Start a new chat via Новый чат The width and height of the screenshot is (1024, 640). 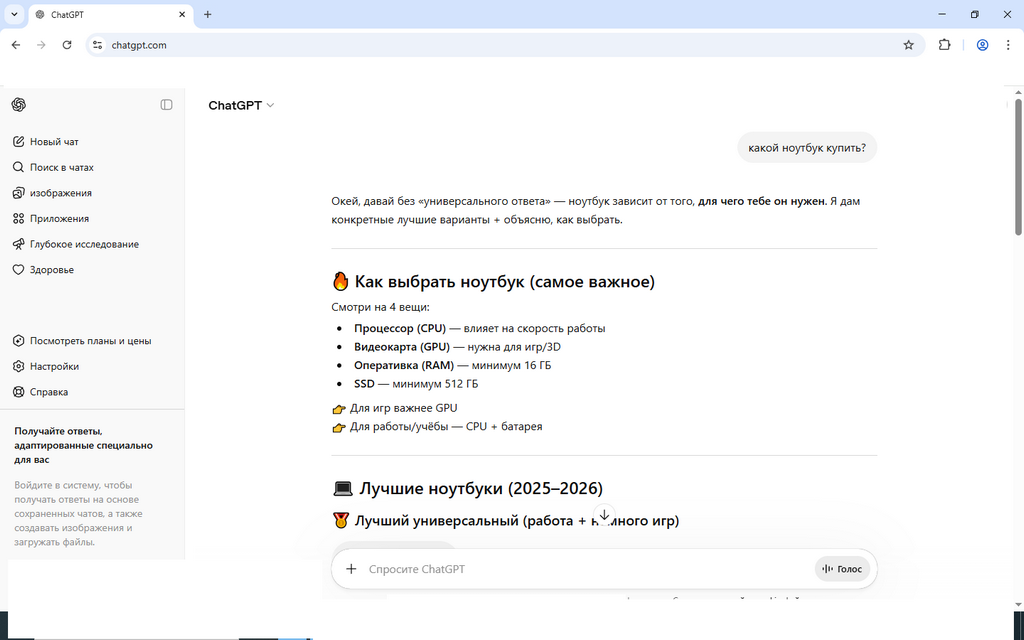53,142
